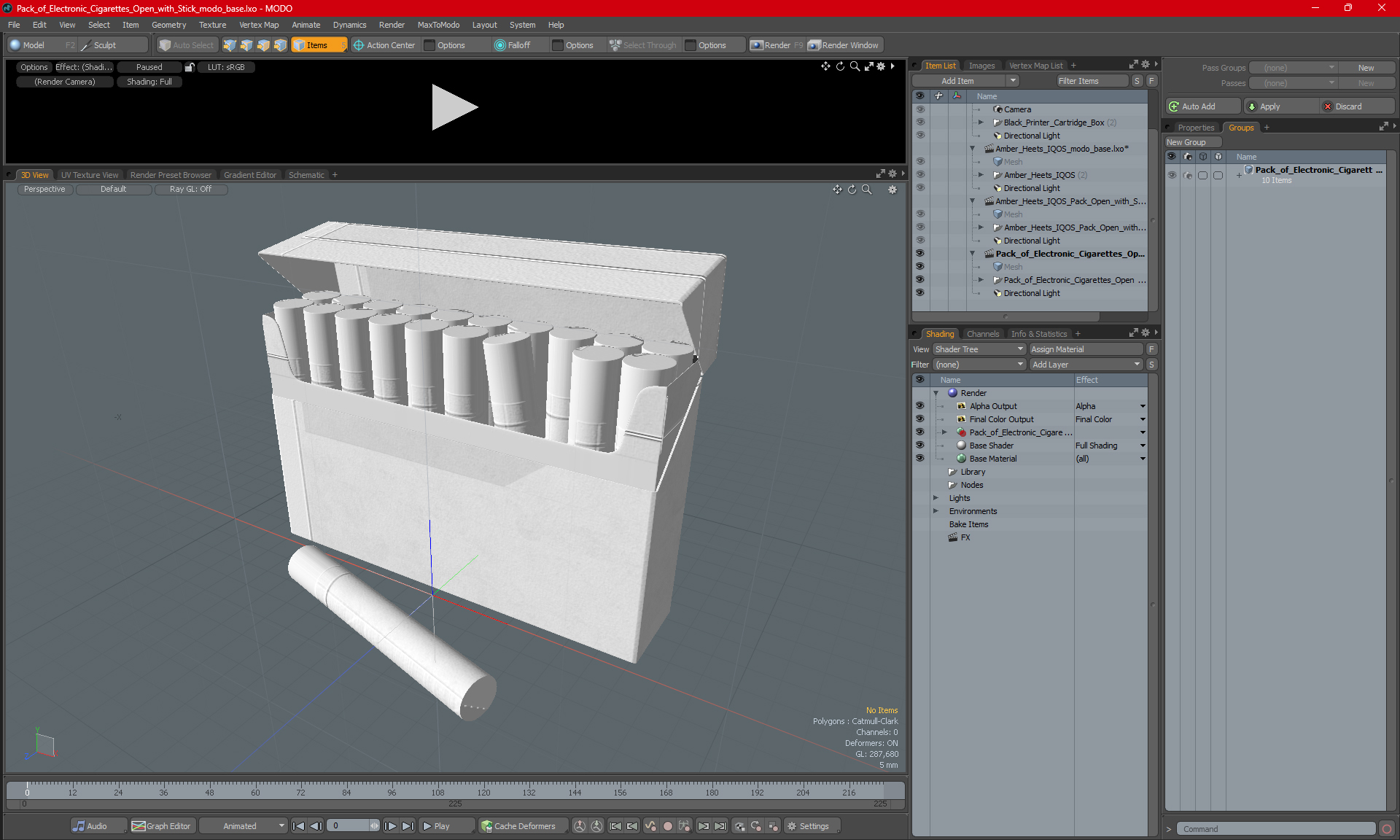1400x840 pixels.
Task: Select Materials selection mode cube icon
Action: [280, 45]
